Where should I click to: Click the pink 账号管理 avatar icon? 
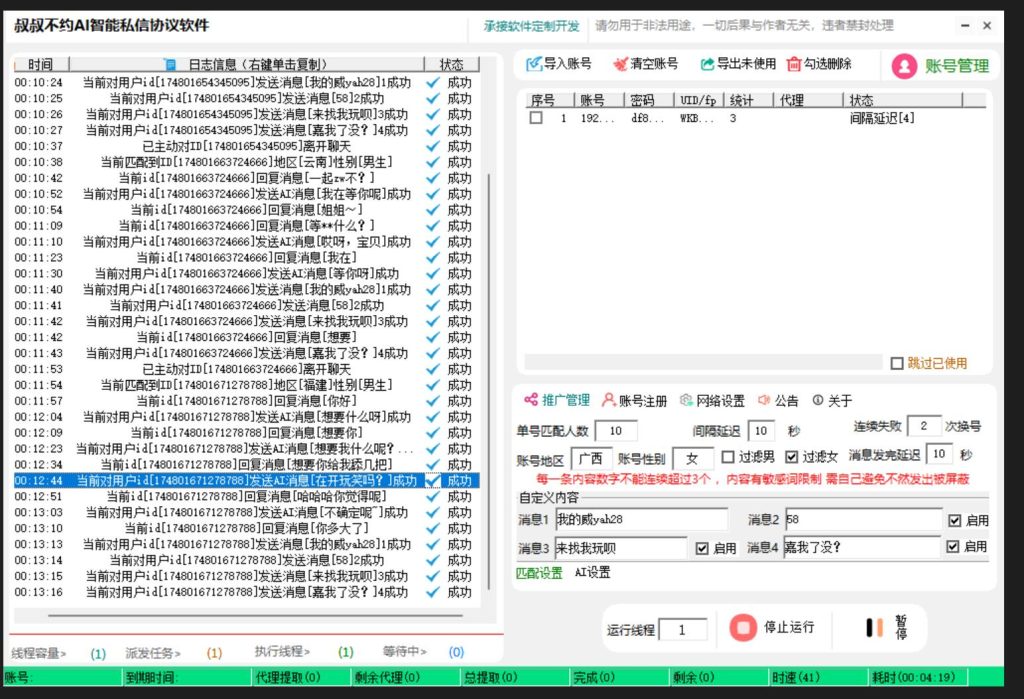[x=904, y=66]
